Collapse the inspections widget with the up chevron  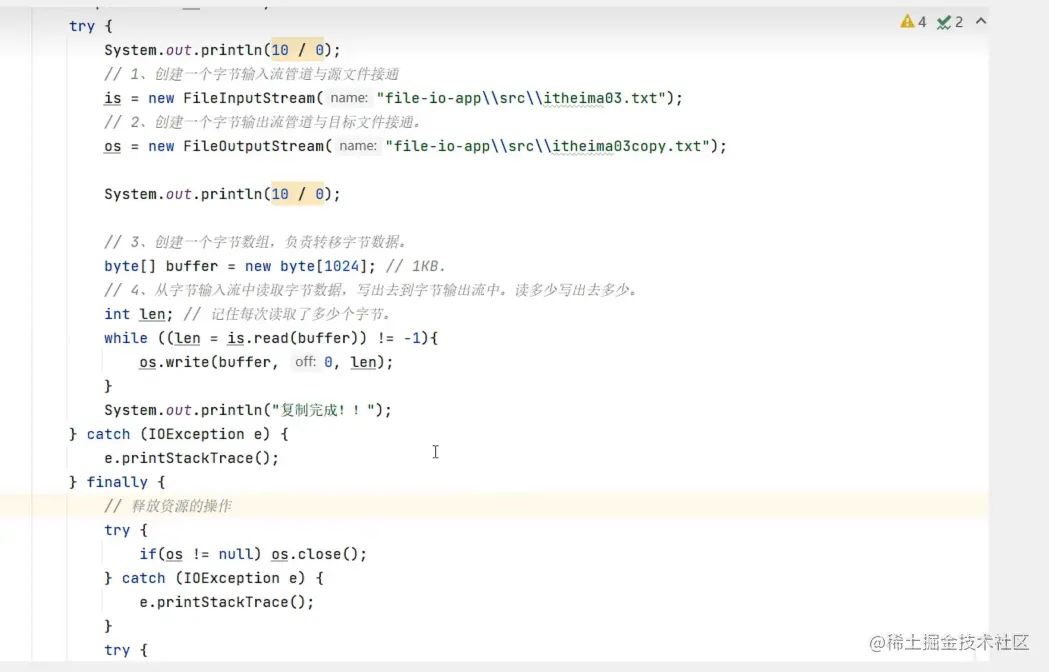tap(981, 21)
